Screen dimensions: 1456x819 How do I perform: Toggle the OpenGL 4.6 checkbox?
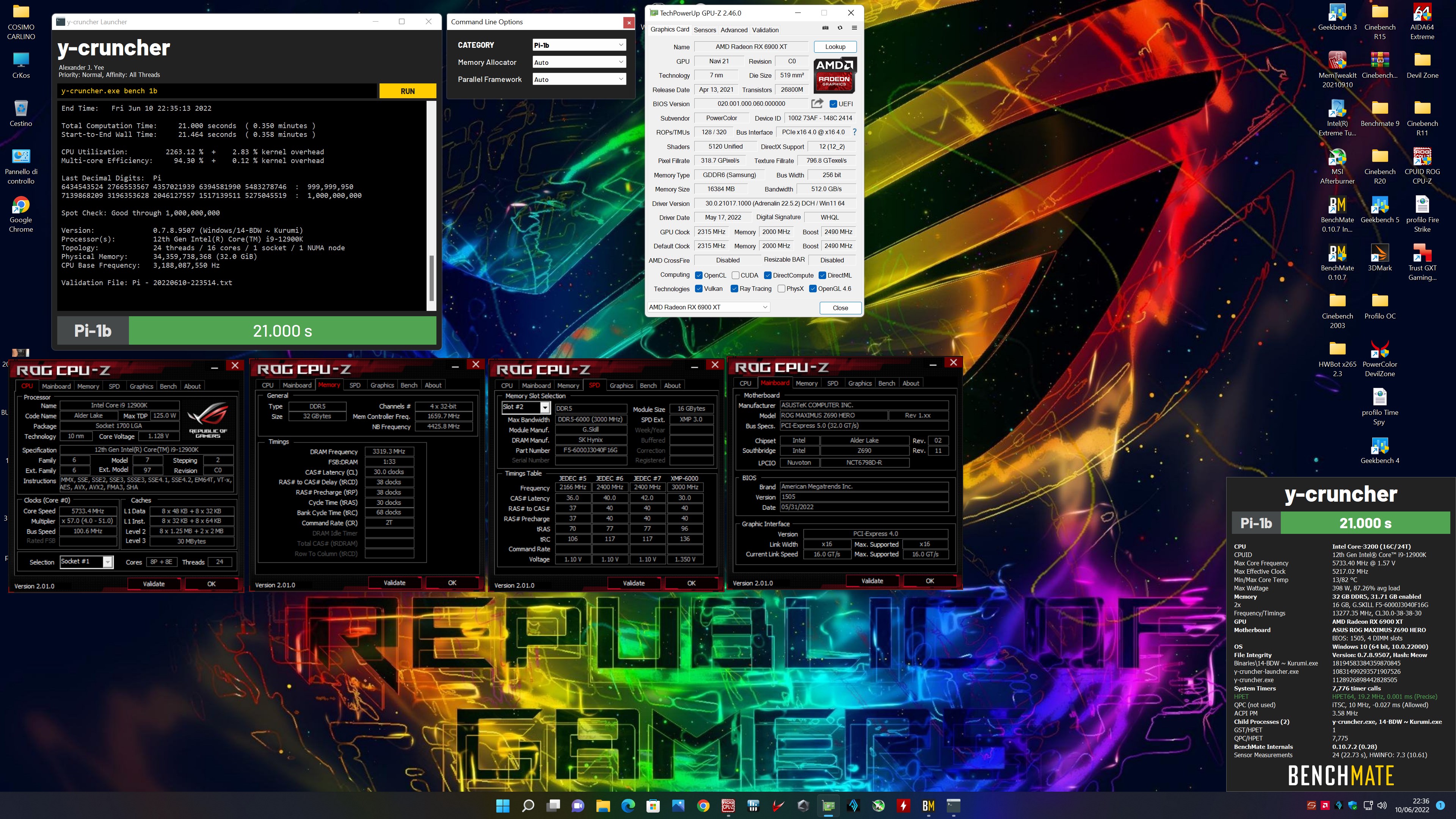point(813,289)
